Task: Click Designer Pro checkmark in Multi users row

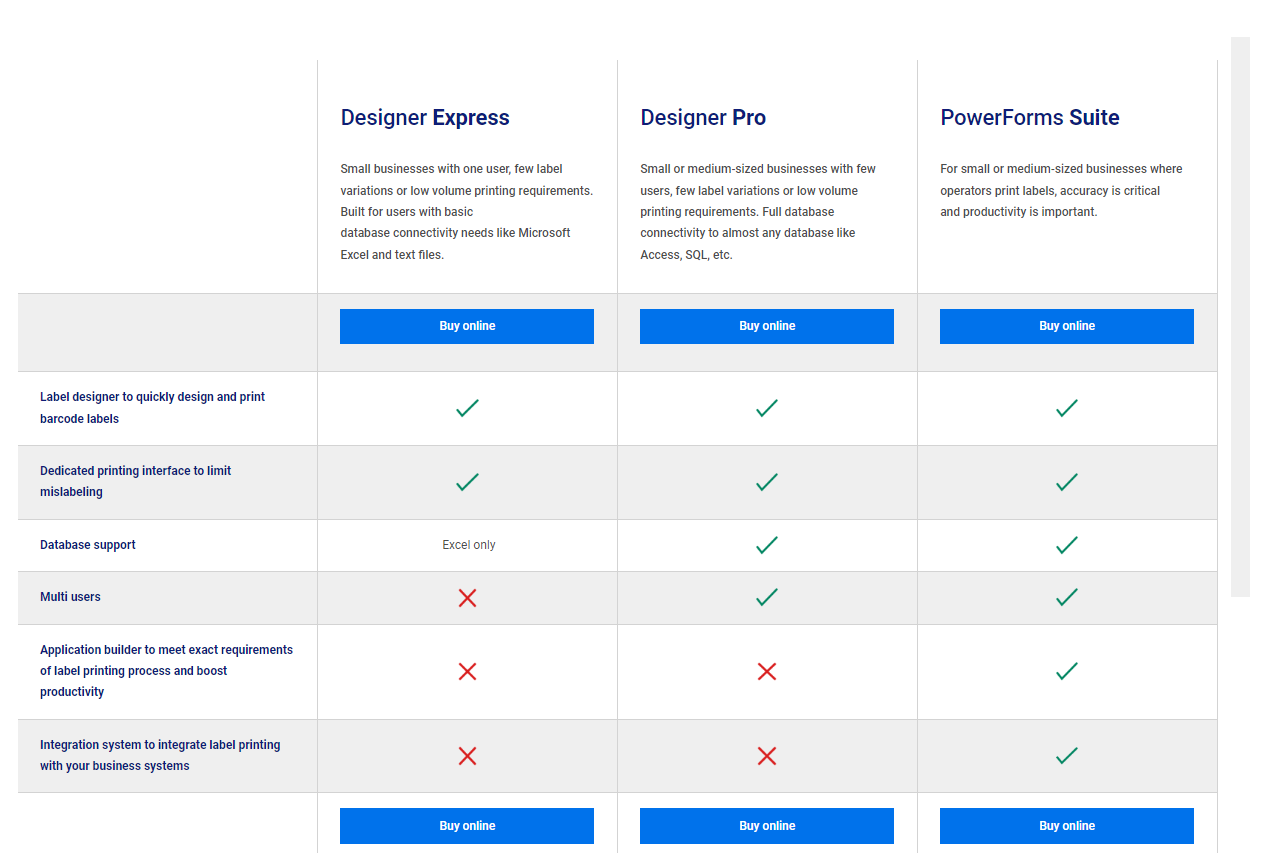Action: pyautogui.click(x=767, y=597)
